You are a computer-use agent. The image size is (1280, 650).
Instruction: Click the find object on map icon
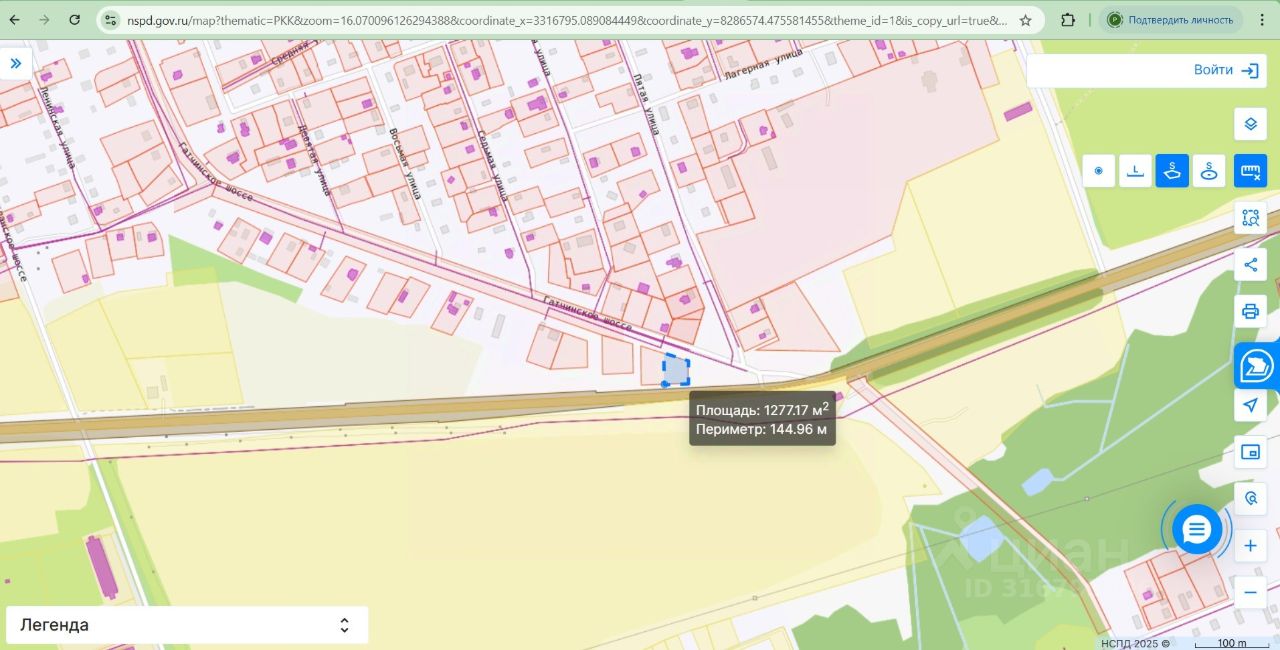pos(1250,498)
